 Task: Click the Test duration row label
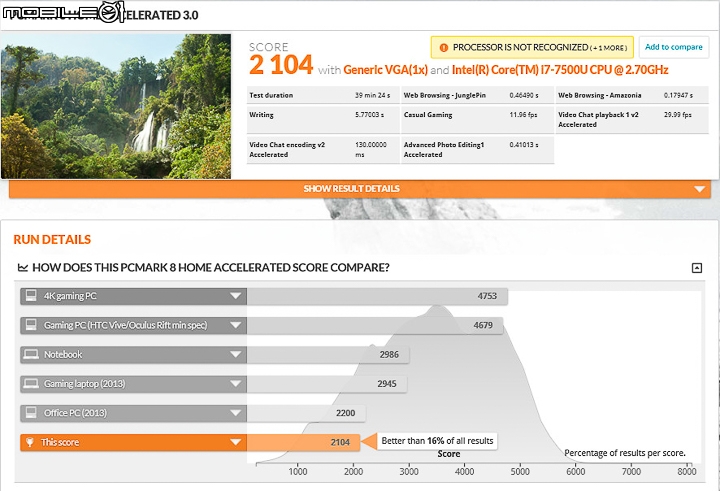pyautogui.click(x=271, y=96)
